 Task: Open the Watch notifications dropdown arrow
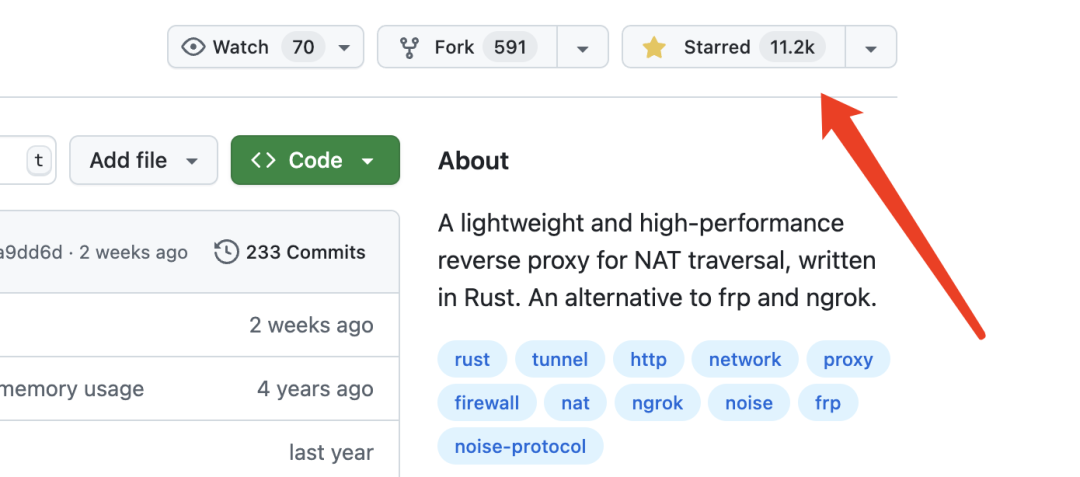pyautogui.click(x=344, y=47)
